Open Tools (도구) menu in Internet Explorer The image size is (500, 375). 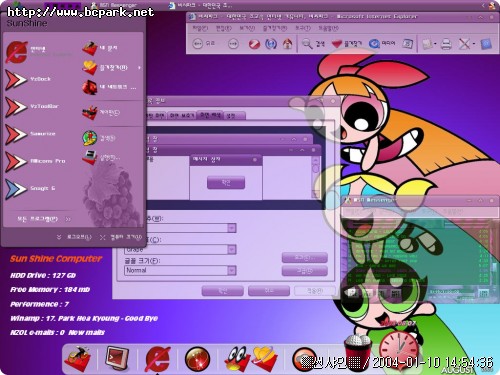tap(303, 28)
